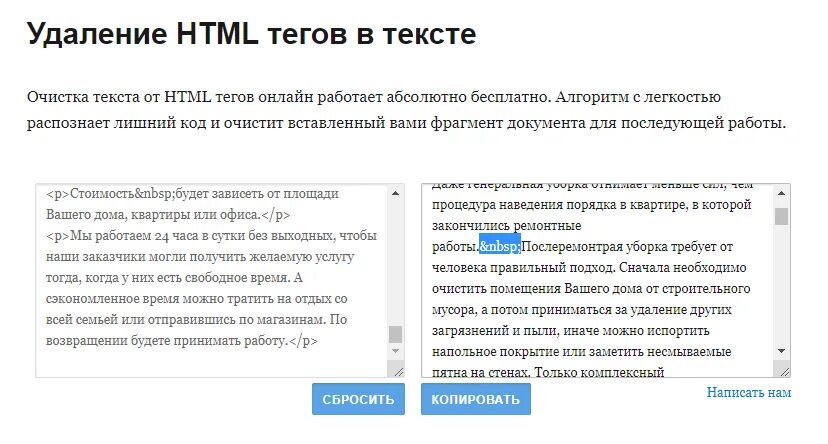Click inside the left HTML input textarea
The height and width of the screenshot is (444, 828).
pos(212,280)
